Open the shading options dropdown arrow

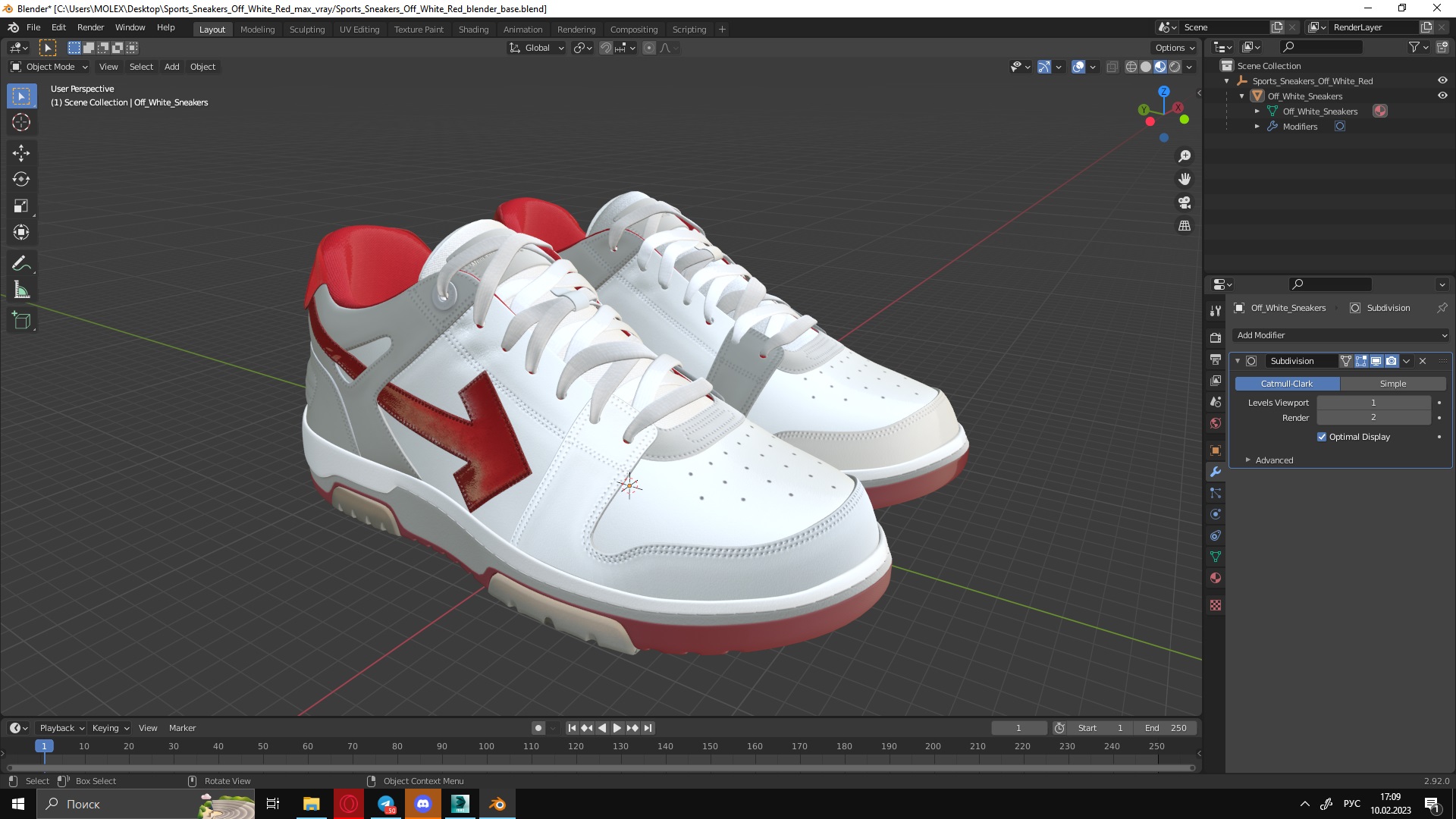pos(1190,67)
